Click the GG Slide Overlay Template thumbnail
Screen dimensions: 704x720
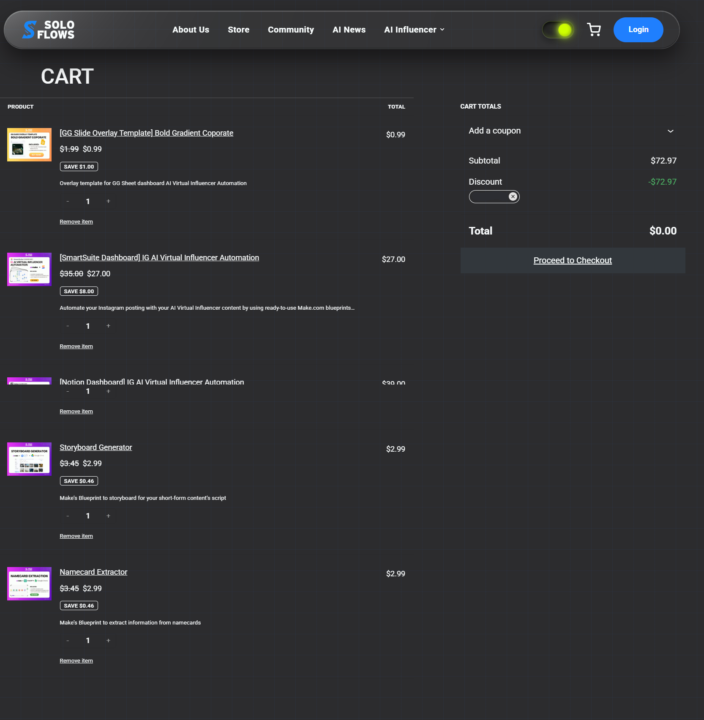[x=29, y=145]
